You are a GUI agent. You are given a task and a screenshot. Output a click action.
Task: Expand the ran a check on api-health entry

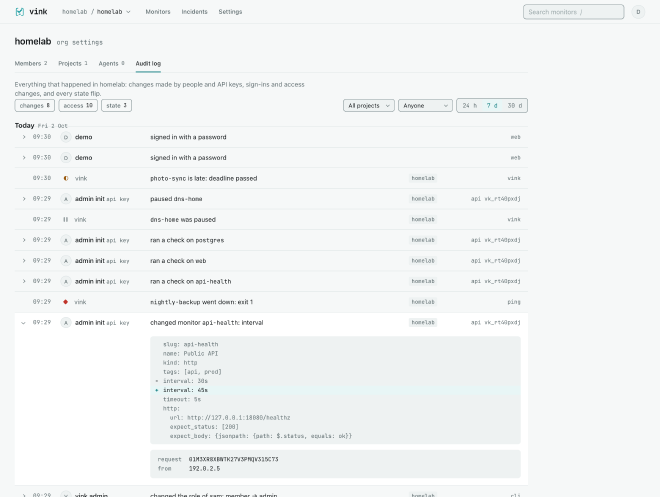click(24, 282)
